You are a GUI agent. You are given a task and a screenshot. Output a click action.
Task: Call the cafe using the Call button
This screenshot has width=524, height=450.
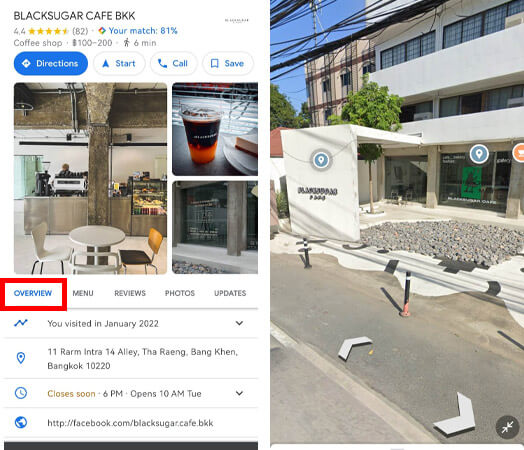173,63
